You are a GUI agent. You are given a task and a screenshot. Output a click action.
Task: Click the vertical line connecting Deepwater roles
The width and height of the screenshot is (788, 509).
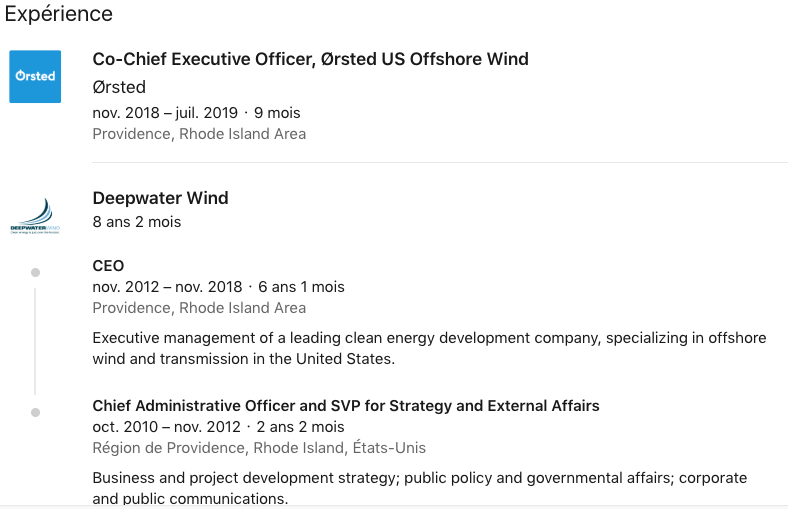[35, 341]
